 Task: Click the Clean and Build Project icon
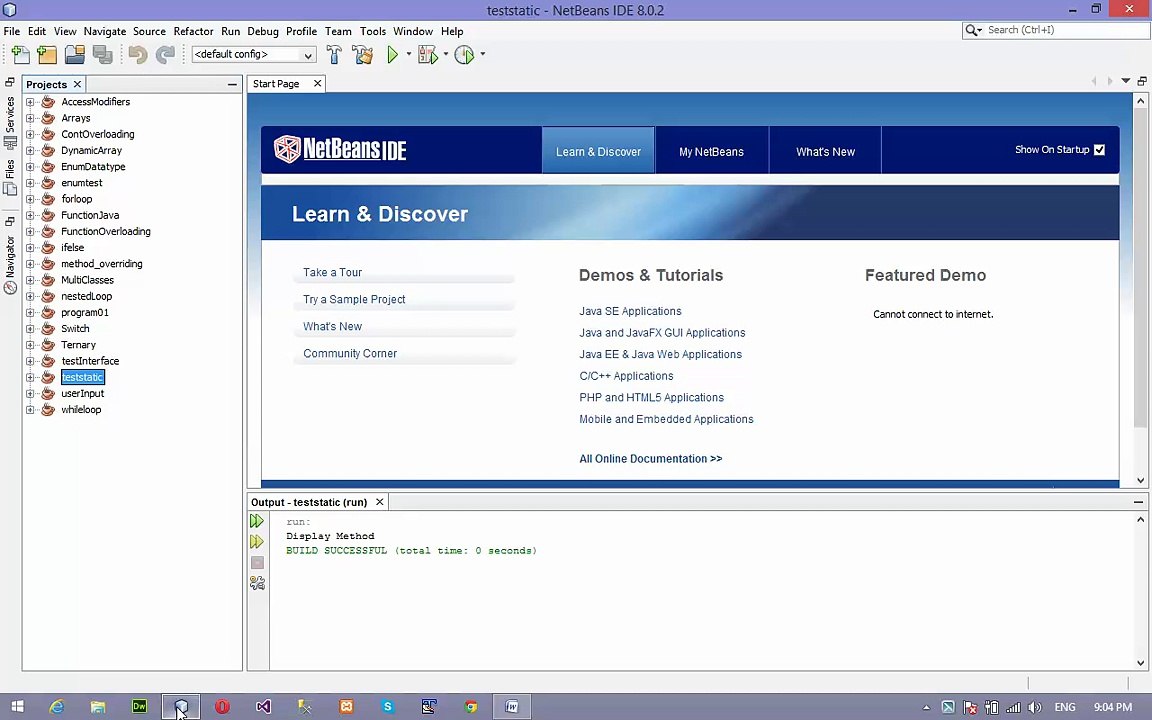[x=362, y=54]
